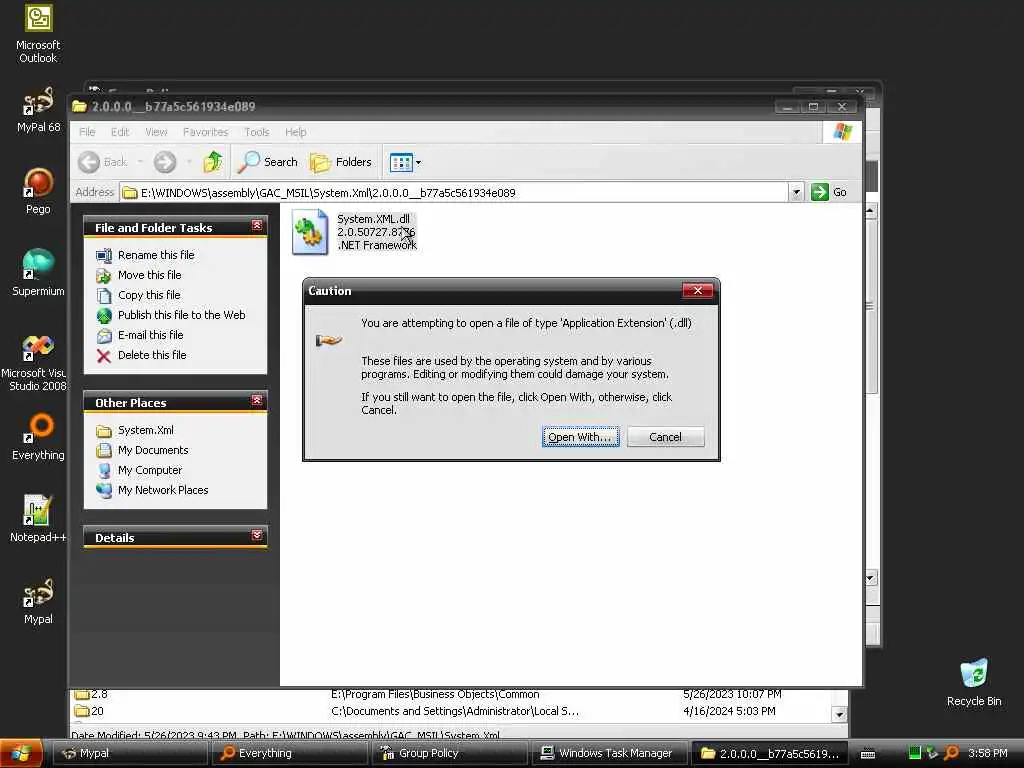Launch MyPal 68 desktop shortcut

coord(38,110)
